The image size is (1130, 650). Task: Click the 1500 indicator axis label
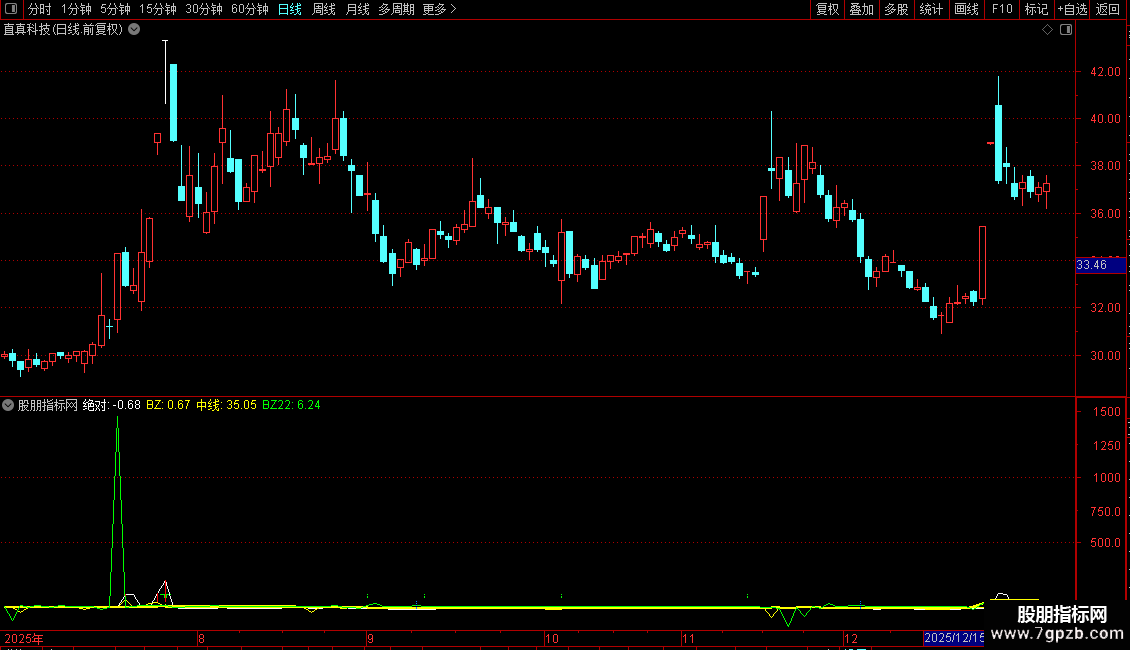(x=1106, y=411)
